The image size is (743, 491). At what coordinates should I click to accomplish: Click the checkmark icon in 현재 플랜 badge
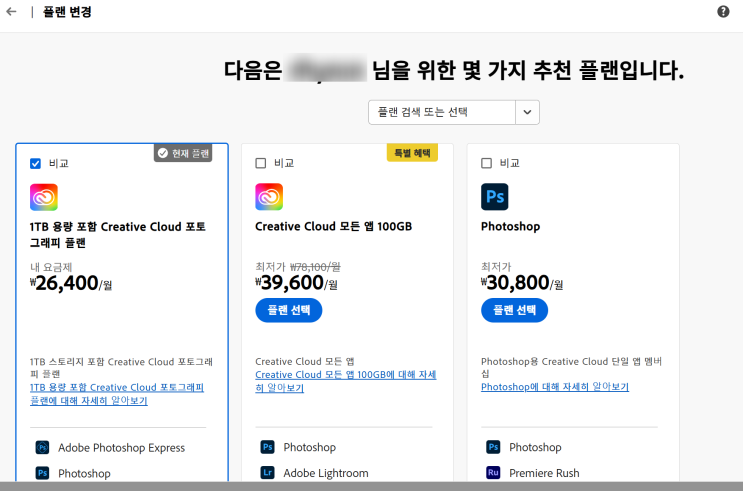[x=163, y=153]
